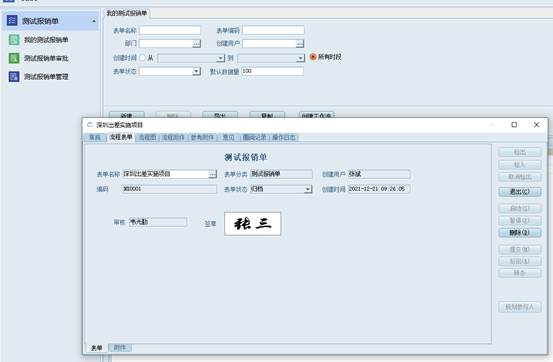The width and height of the screenshot is (553, 362).
Task: Click the 张三 signature image
Action: pyautogui.click(x=253, y=224)
